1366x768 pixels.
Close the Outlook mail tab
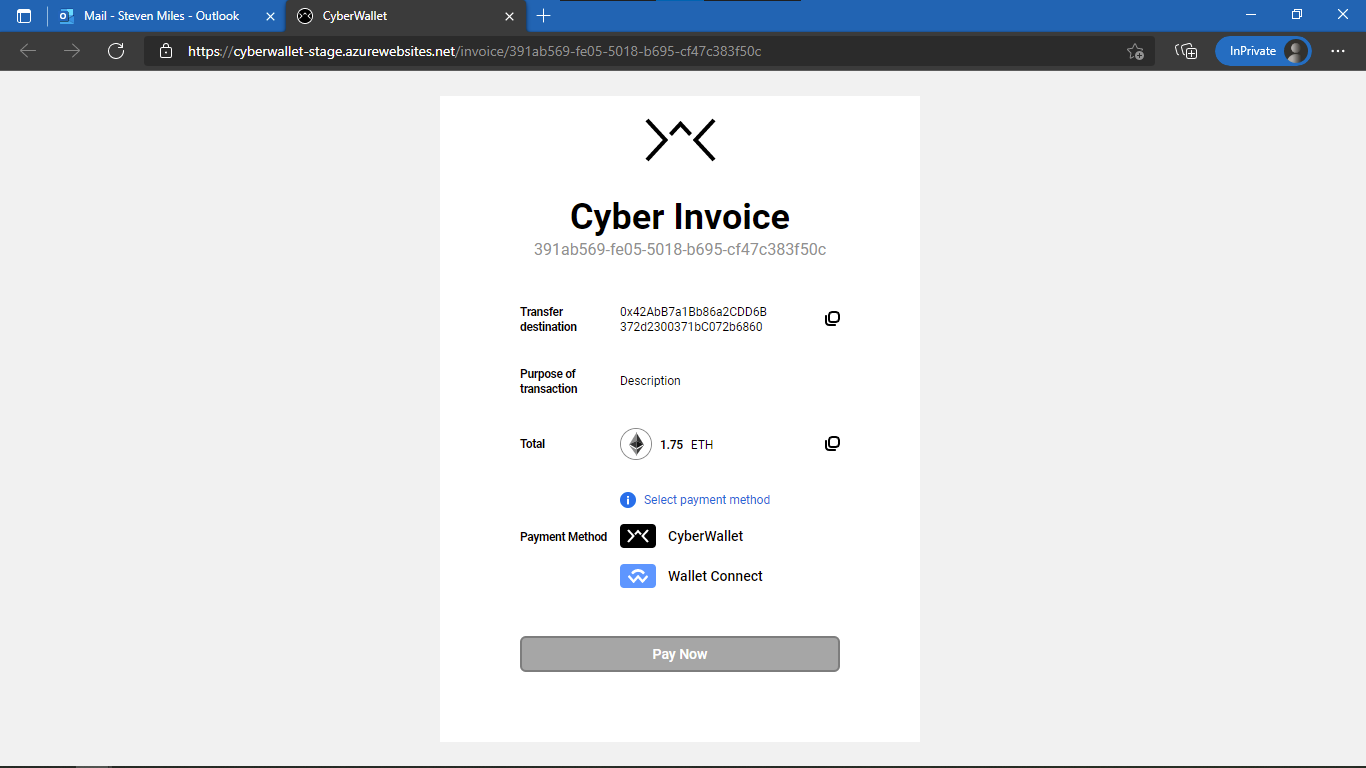click(270, 16)
